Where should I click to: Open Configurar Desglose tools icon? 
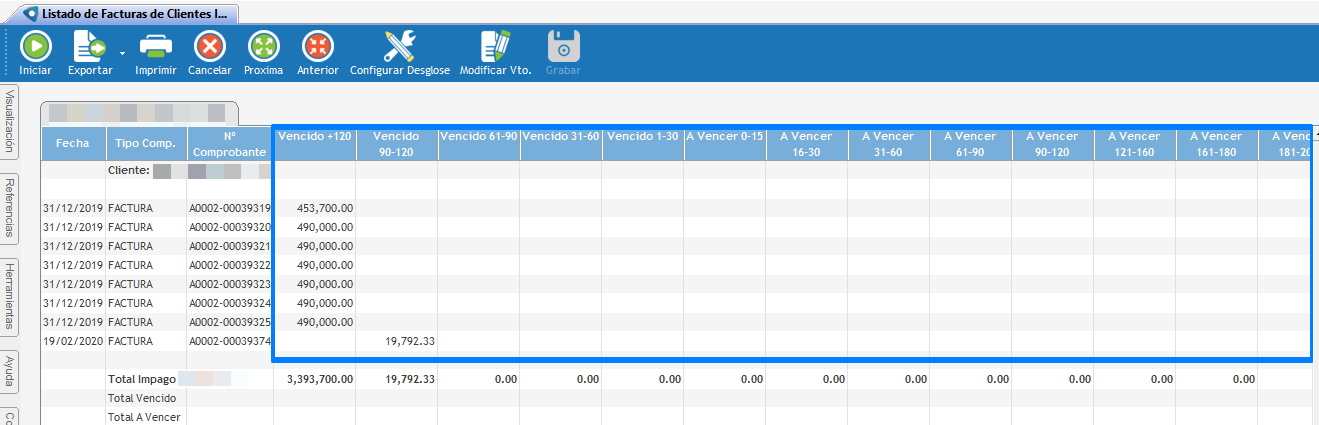[x=399, y=47]
